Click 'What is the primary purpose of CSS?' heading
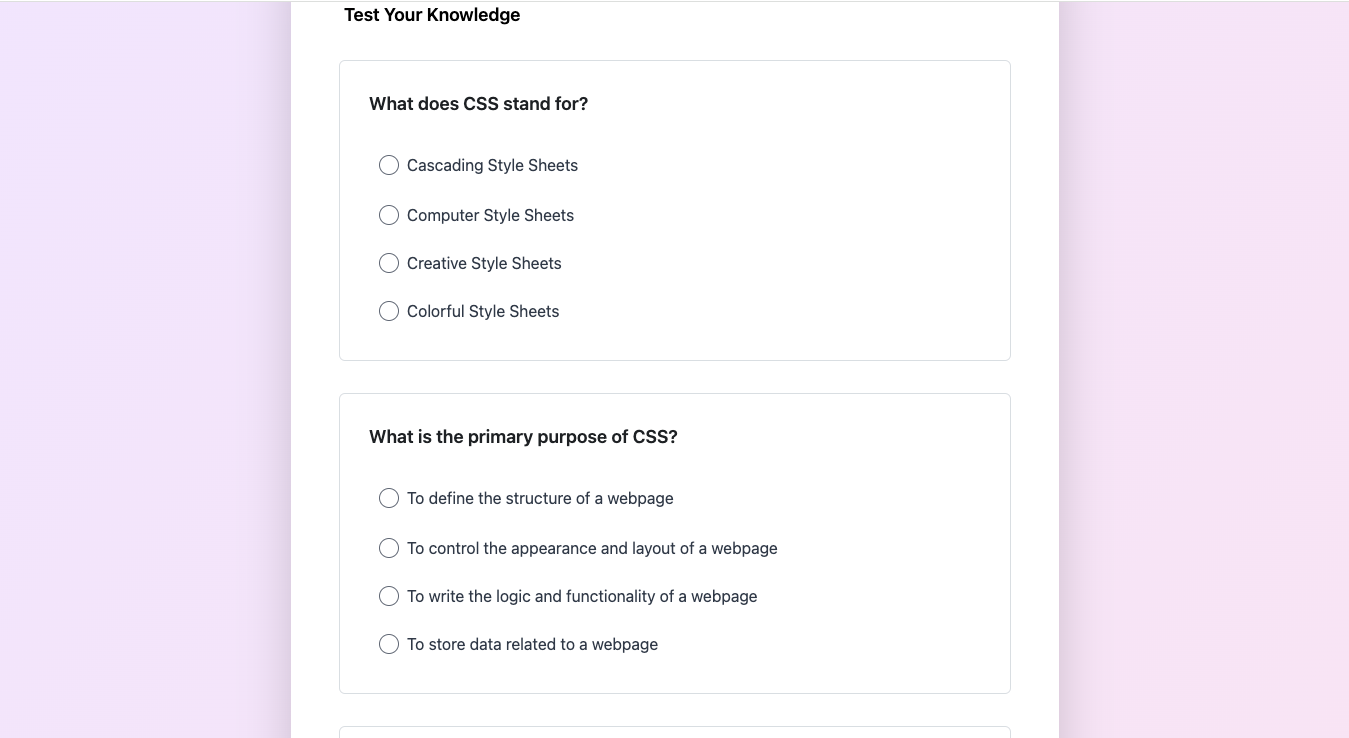 pos(523,437)
